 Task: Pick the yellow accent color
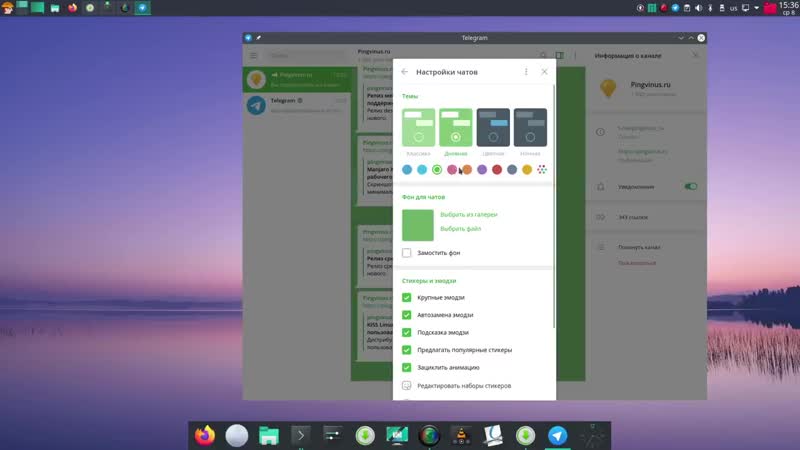pos(527,169)
